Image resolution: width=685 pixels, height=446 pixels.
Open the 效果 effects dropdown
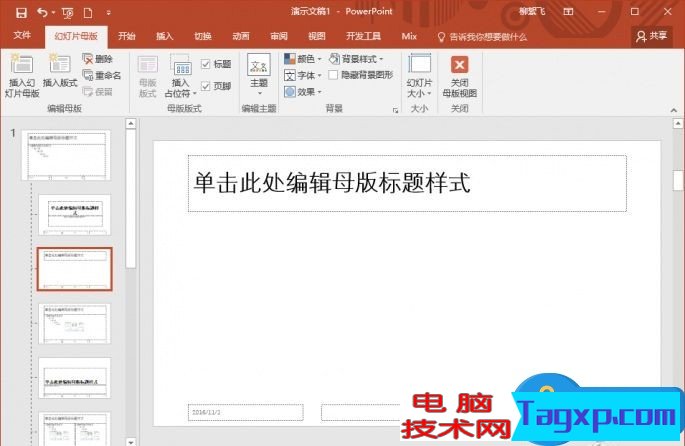pyautogui.click(x=303, y=92)
